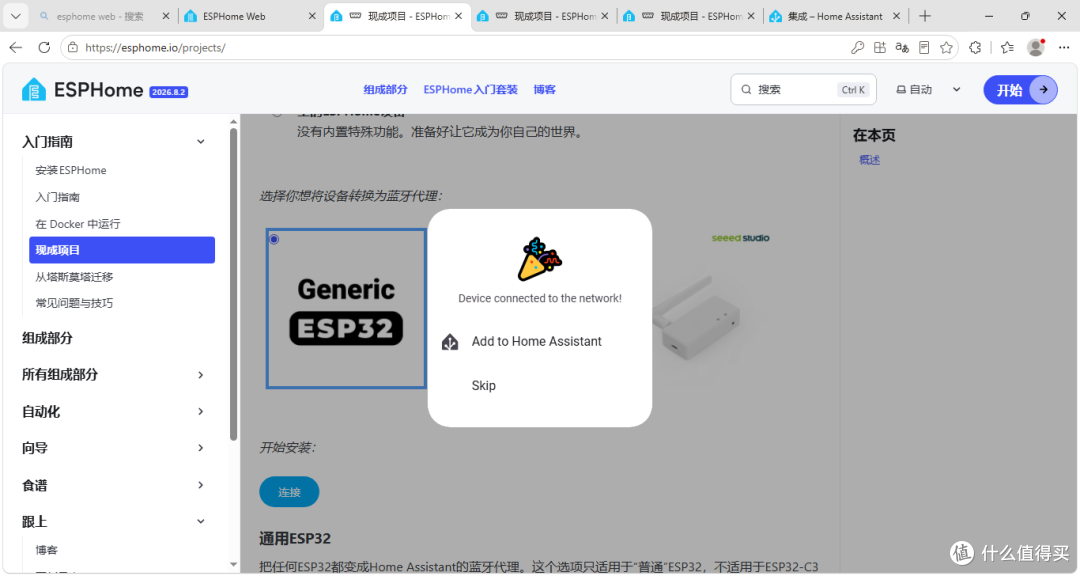Open the 安装 ESPHome sidebar link
This screenshot has width=1080, height=576.
click(71, 170)
